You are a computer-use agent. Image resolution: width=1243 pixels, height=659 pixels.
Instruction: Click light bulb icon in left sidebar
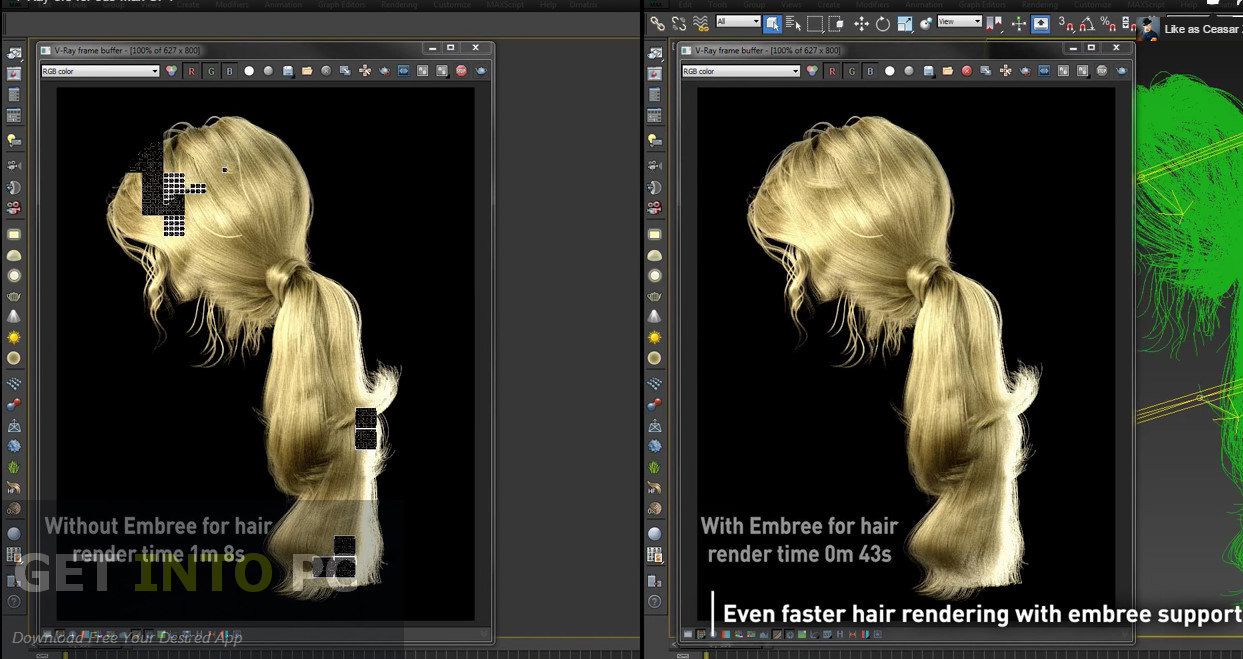click(14, 140)
